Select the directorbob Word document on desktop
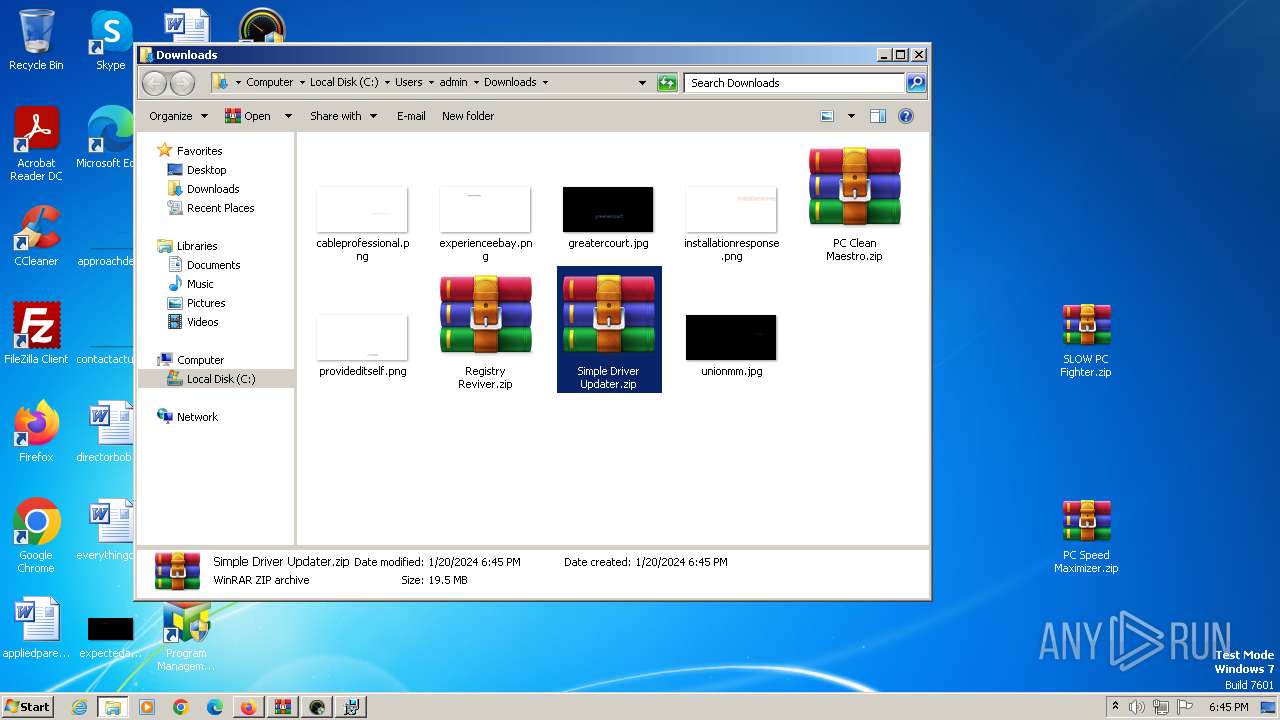 click(x=108, y=432)
